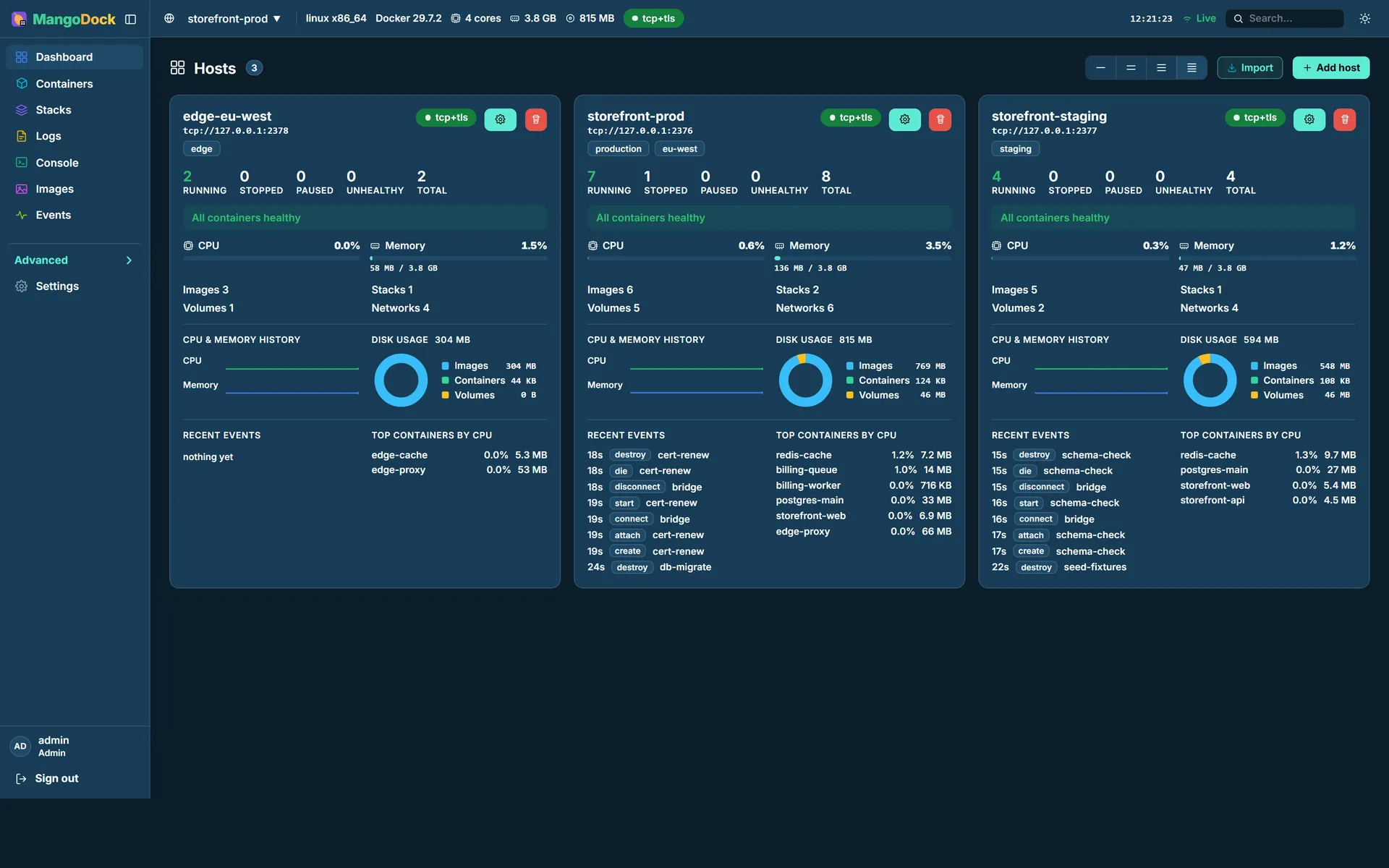Image resolution: width=1389 pixels, height=868 pixels.
Task: Open edge-eu-west host title
Action: [x=226, y=116]
